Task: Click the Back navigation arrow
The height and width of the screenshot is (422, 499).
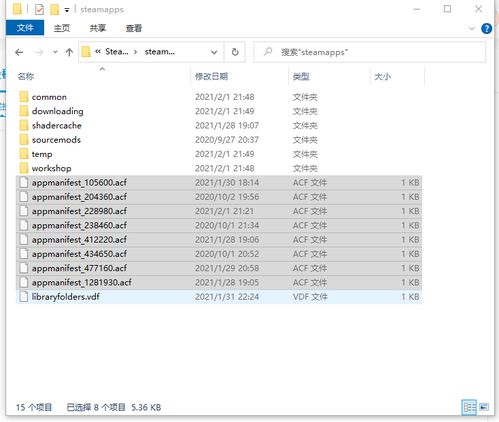Action: click(19, 52)
